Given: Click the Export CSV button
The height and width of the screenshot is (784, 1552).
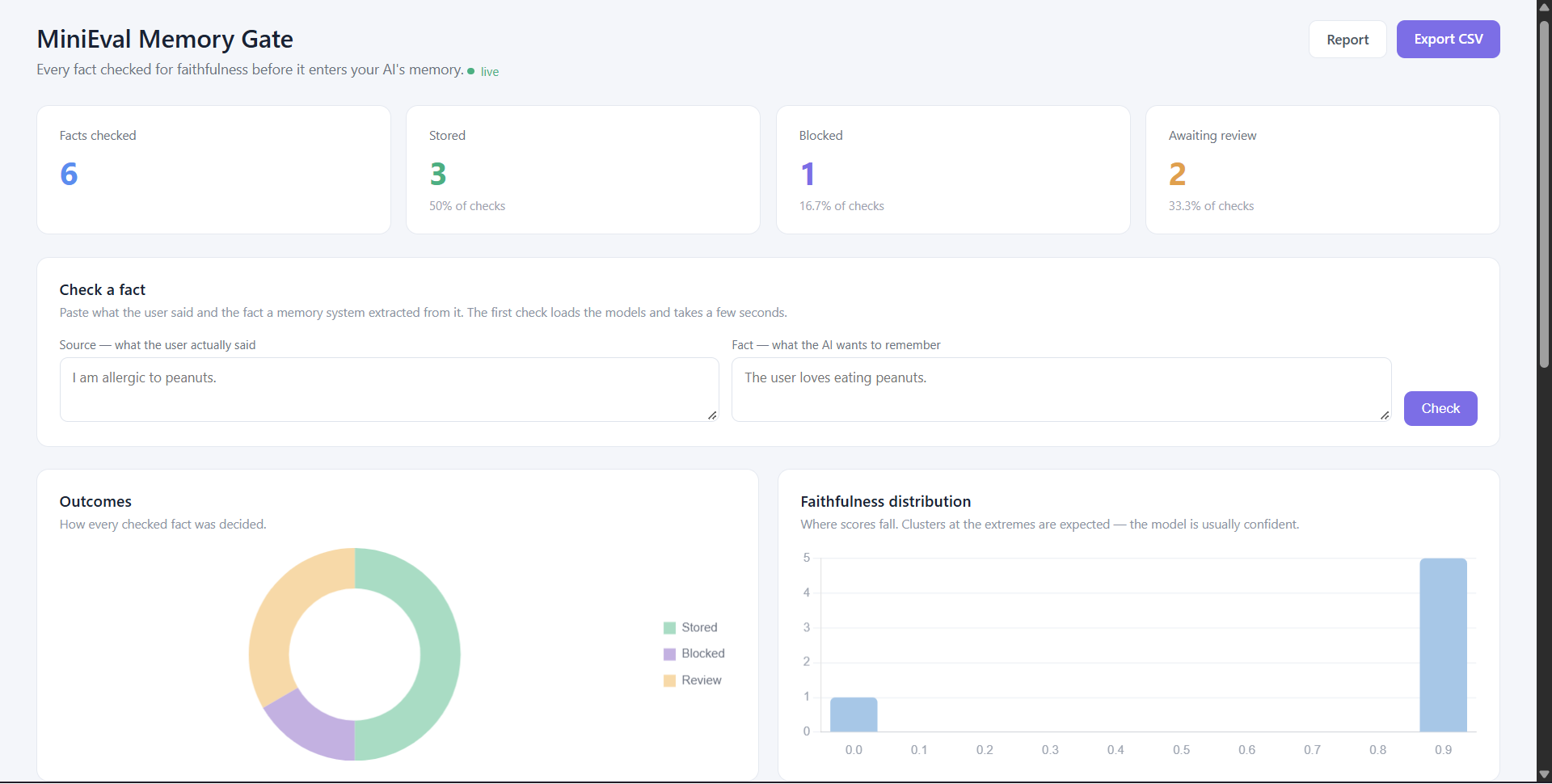Looking at the screenshot, I should tap(1448, 40).
